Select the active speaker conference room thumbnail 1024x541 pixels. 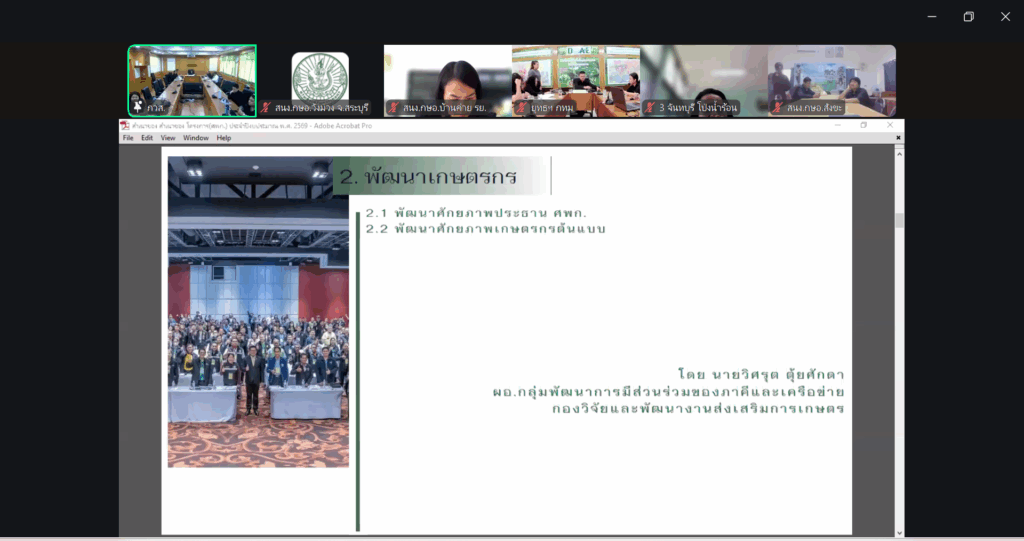pos(192,78)
